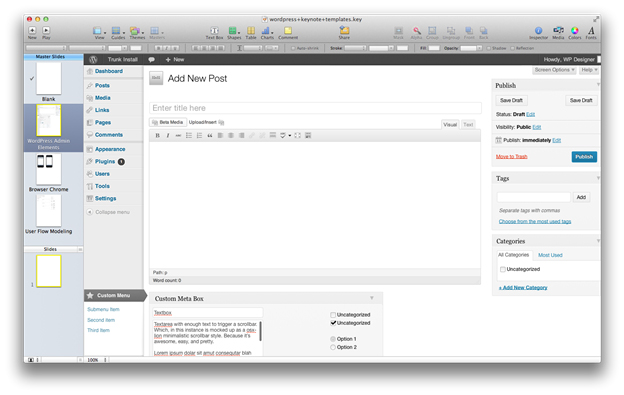
Task: Click the Alpha tool icon
Action: [x=416, y=31]
